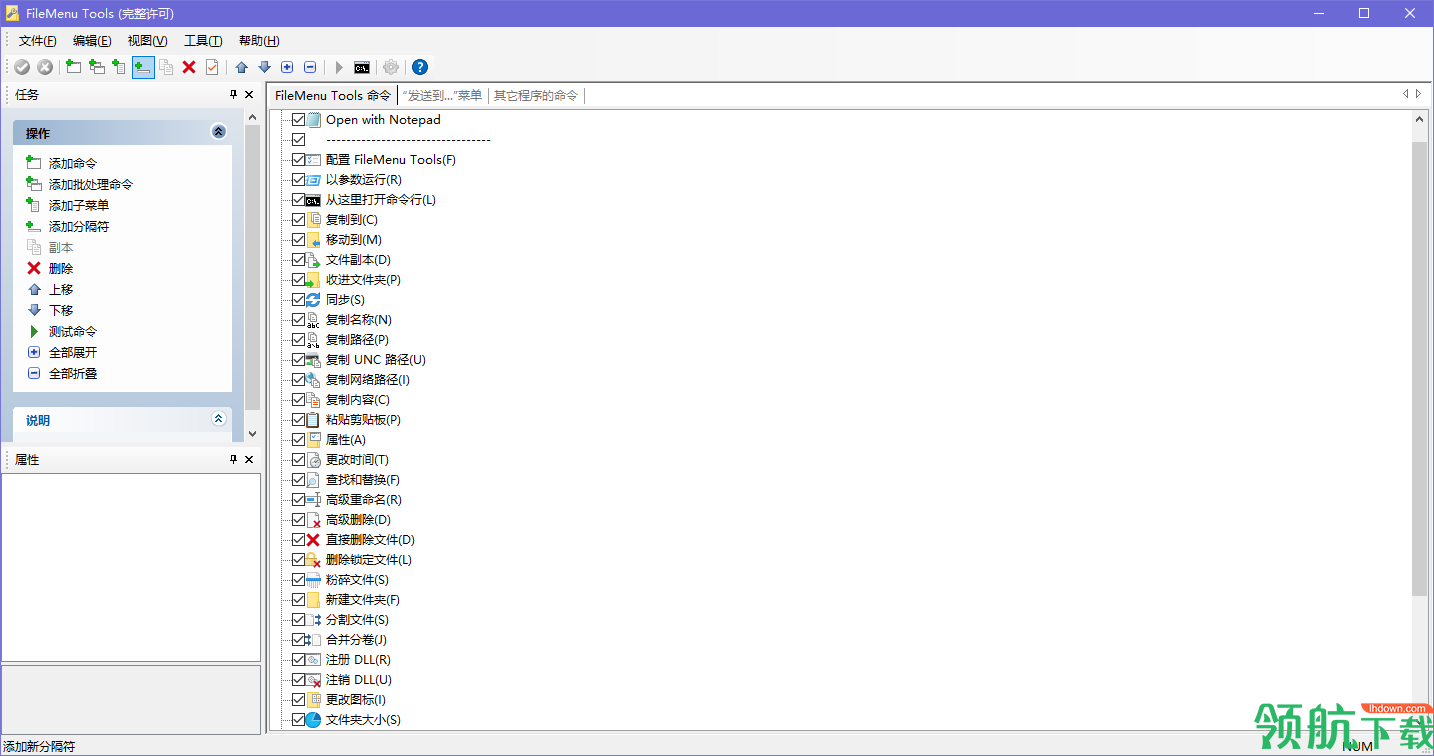Open the 工具(T) menu
Image resolution: width=1434 pixels, height=756 pixels.
point(203,41)
